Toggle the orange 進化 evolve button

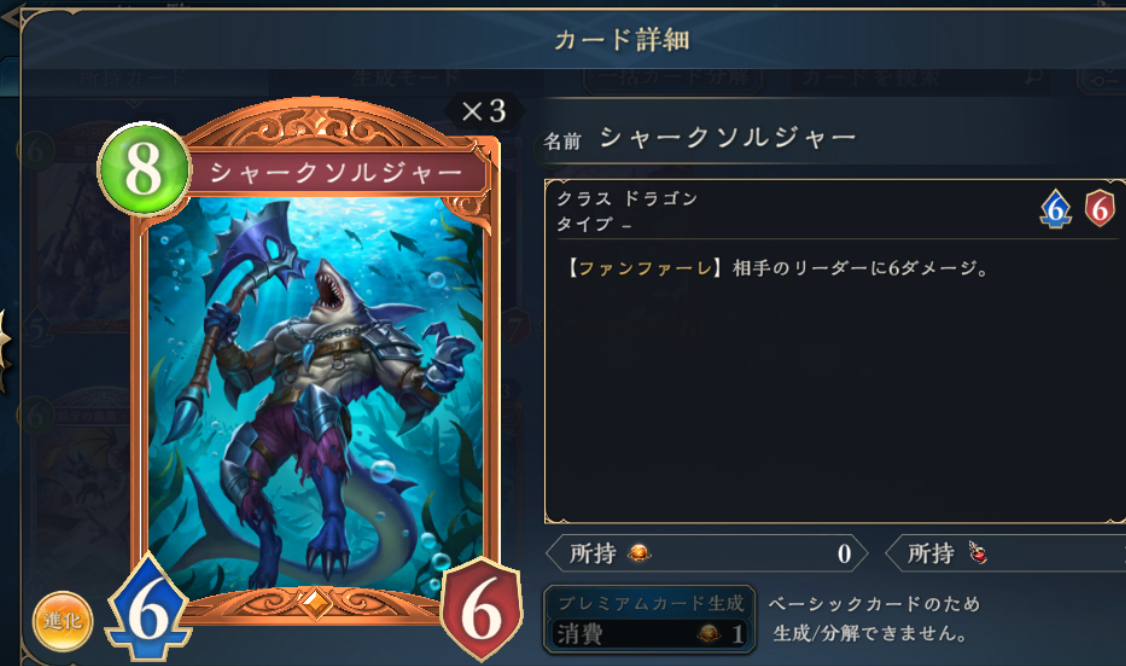coord(62,621)
